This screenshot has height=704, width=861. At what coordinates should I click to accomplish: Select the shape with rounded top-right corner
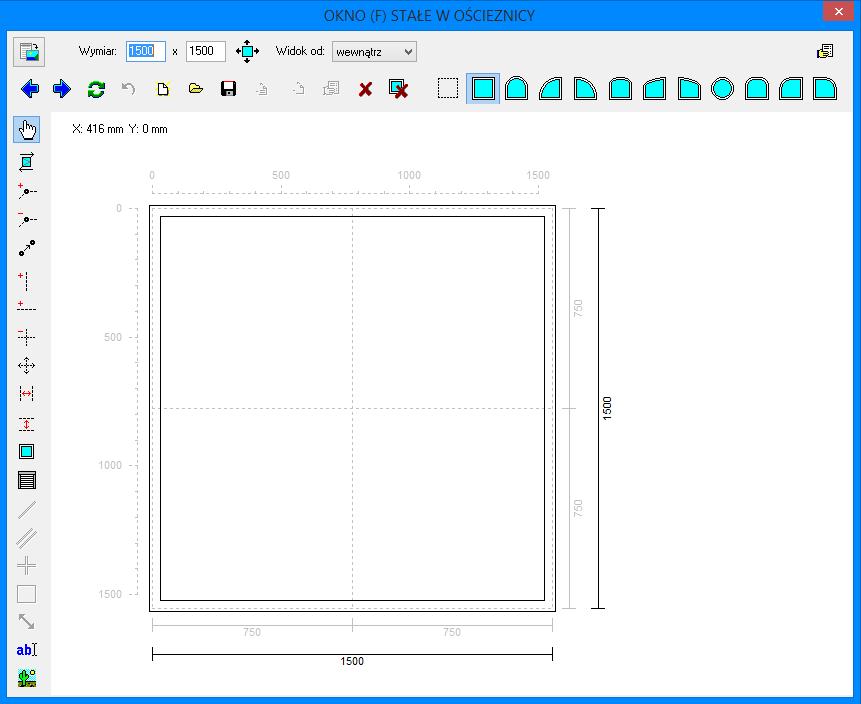(825, 88)
